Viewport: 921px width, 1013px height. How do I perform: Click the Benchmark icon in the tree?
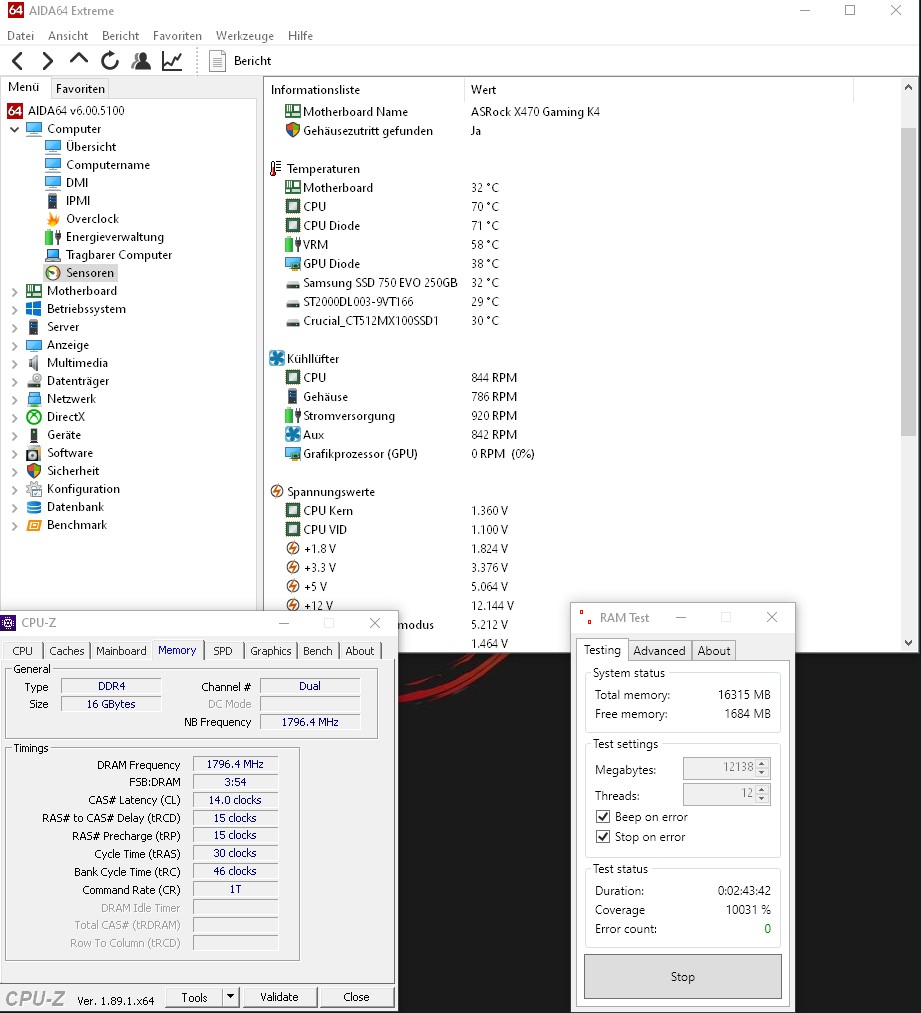34,525
